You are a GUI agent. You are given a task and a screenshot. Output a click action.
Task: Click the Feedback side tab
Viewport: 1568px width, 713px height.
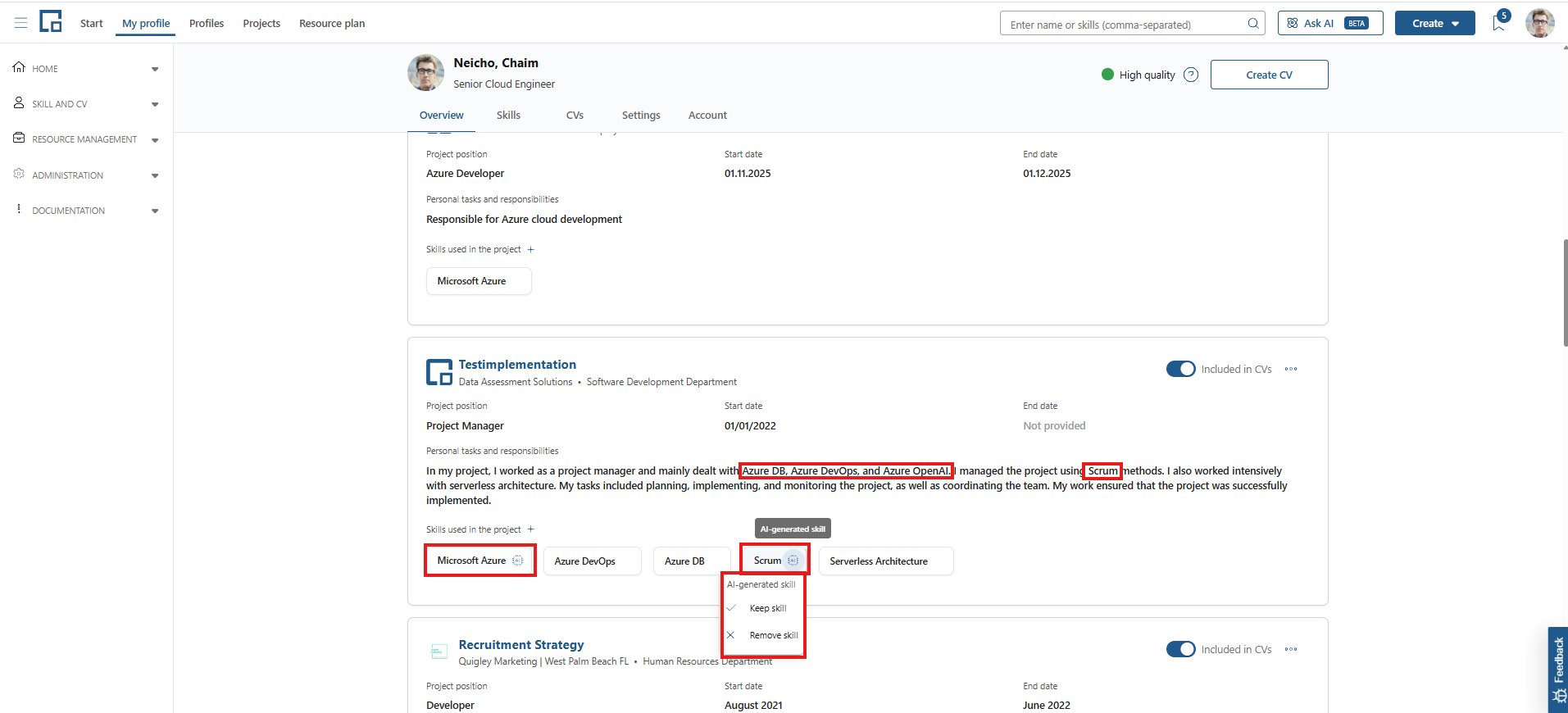coord(1558,670)
